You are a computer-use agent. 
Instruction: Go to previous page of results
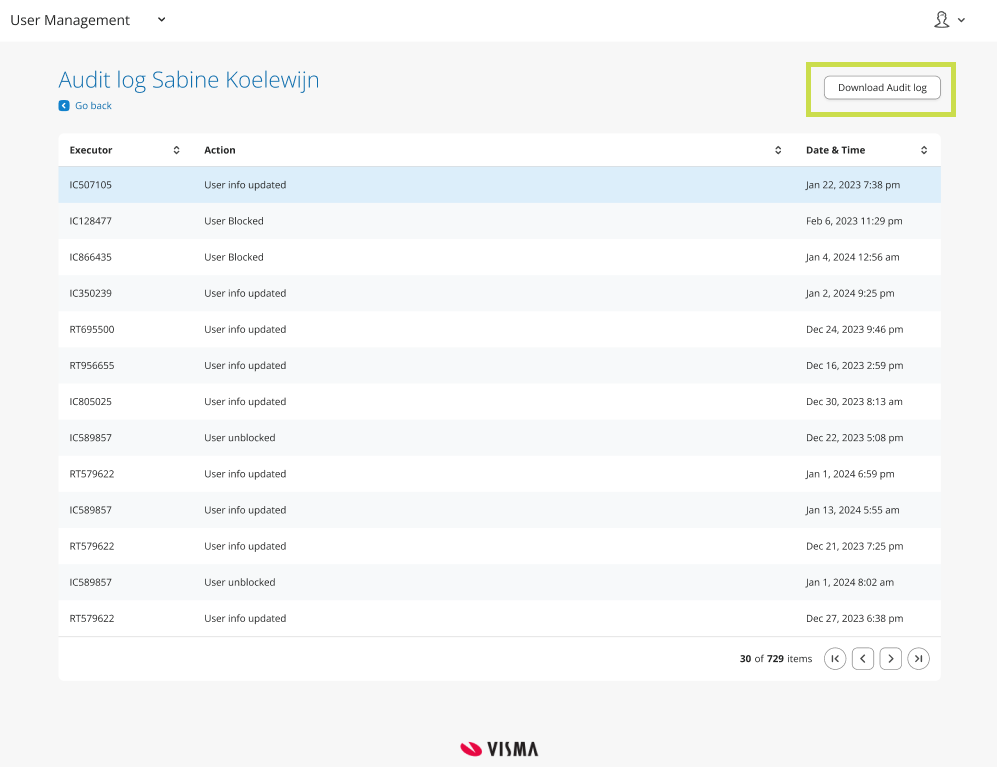coord(863,658)
